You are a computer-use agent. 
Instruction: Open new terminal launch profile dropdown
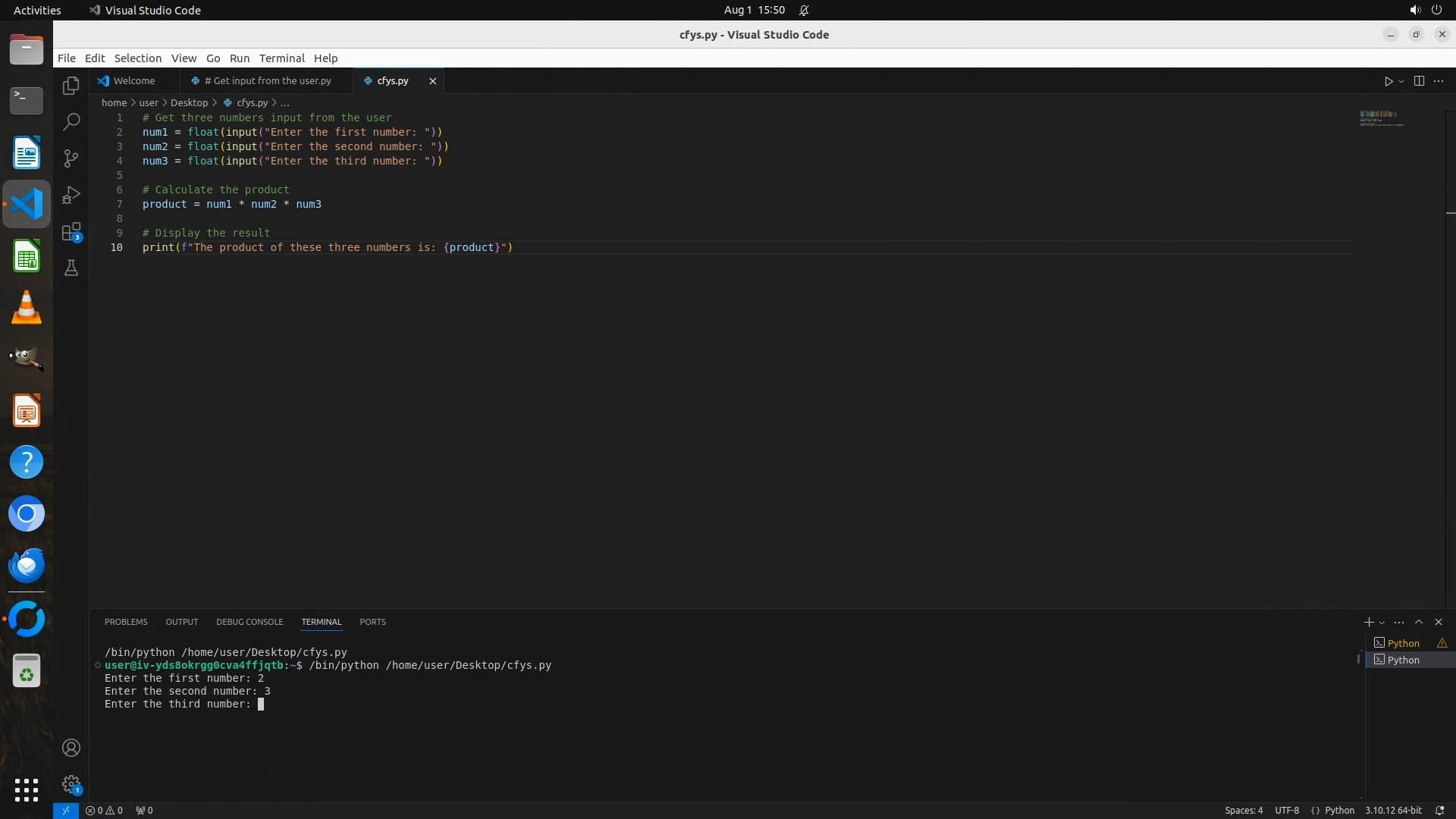(1382, 623)
